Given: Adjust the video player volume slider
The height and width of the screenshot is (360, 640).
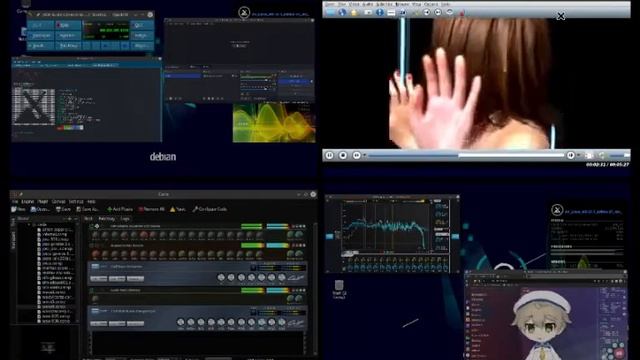Looking at the screenshot, I should pyautogui.click(x=620, y=155).
